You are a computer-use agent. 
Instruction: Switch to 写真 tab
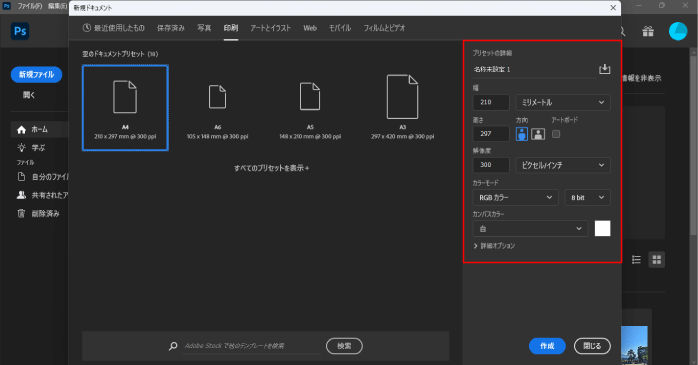coord(204,28)
